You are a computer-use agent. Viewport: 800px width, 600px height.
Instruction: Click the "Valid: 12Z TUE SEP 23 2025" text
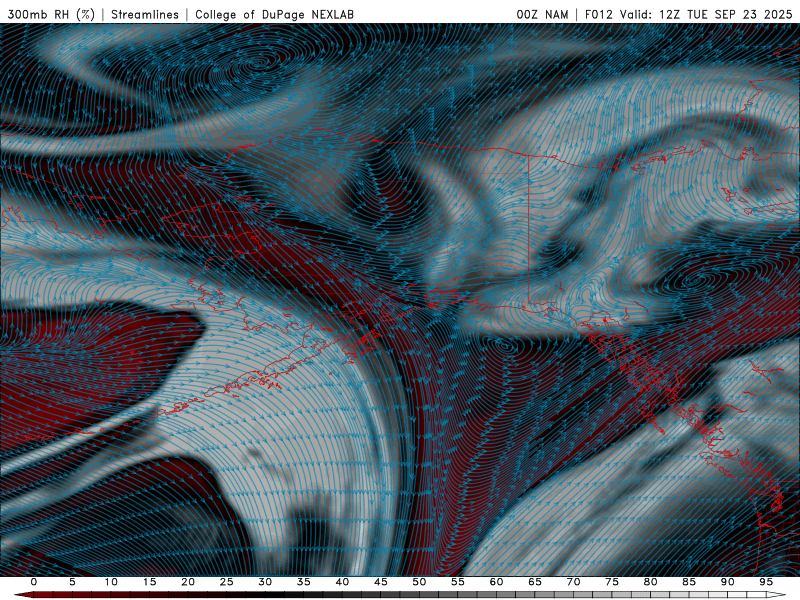pos(706,14)
